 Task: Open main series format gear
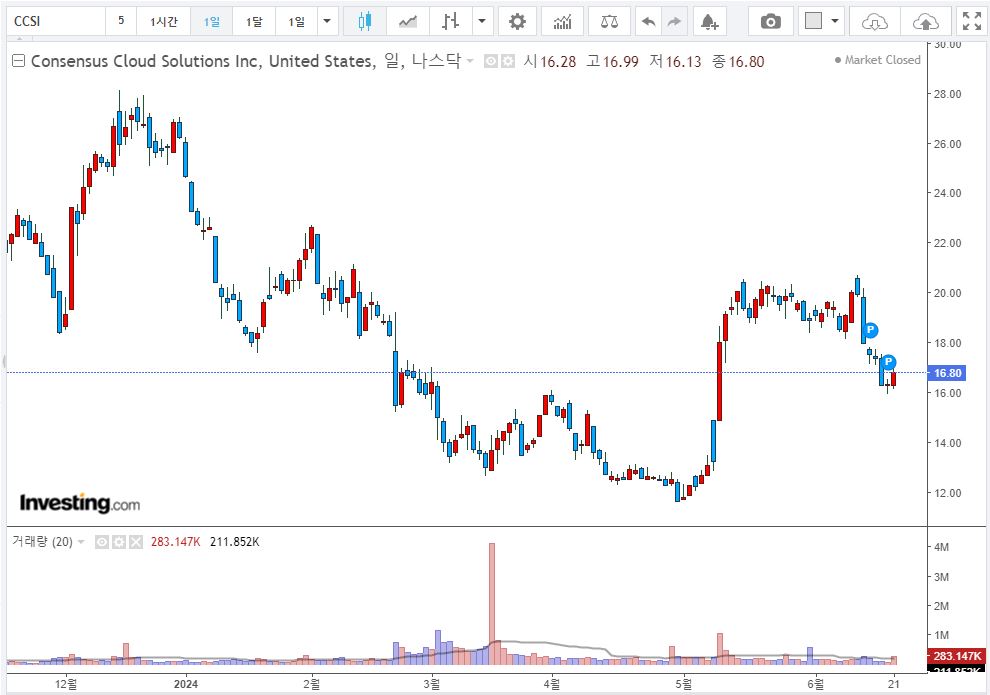click(508, 61)
